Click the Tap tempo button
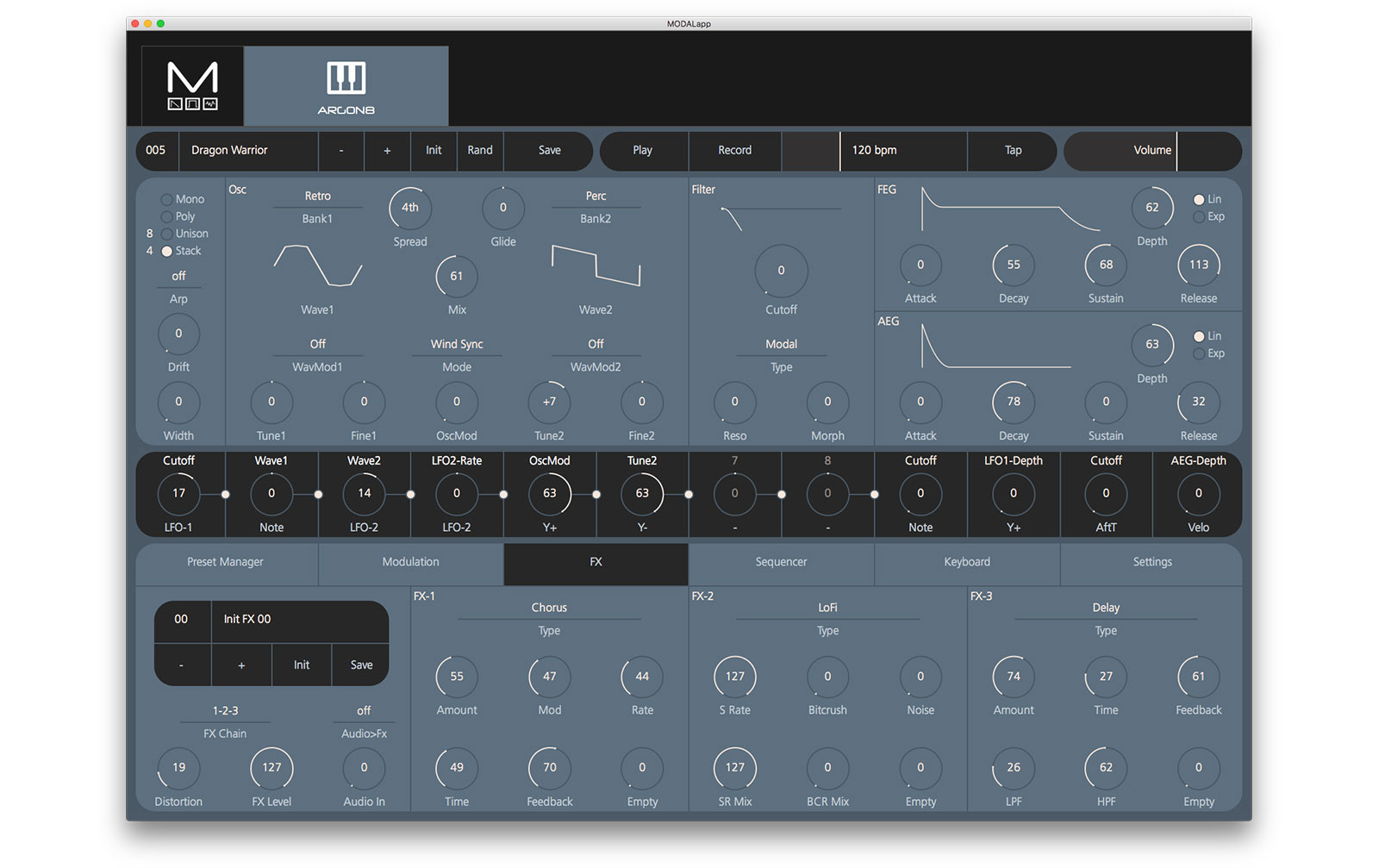 [x=1013, y=150]
